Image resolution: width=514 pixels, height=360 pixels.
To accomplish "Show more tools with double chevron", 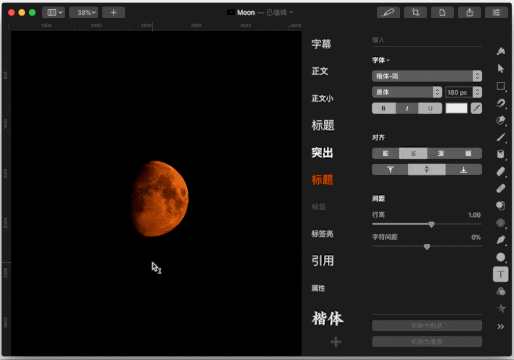I will click(500, 326).
